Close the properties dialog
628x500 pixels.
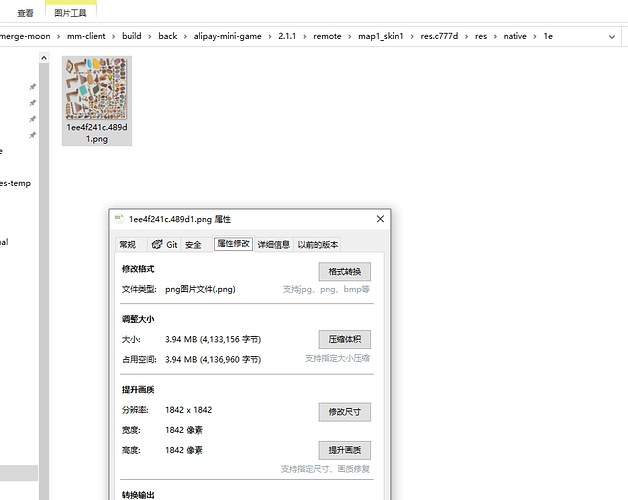pos(380,219)
